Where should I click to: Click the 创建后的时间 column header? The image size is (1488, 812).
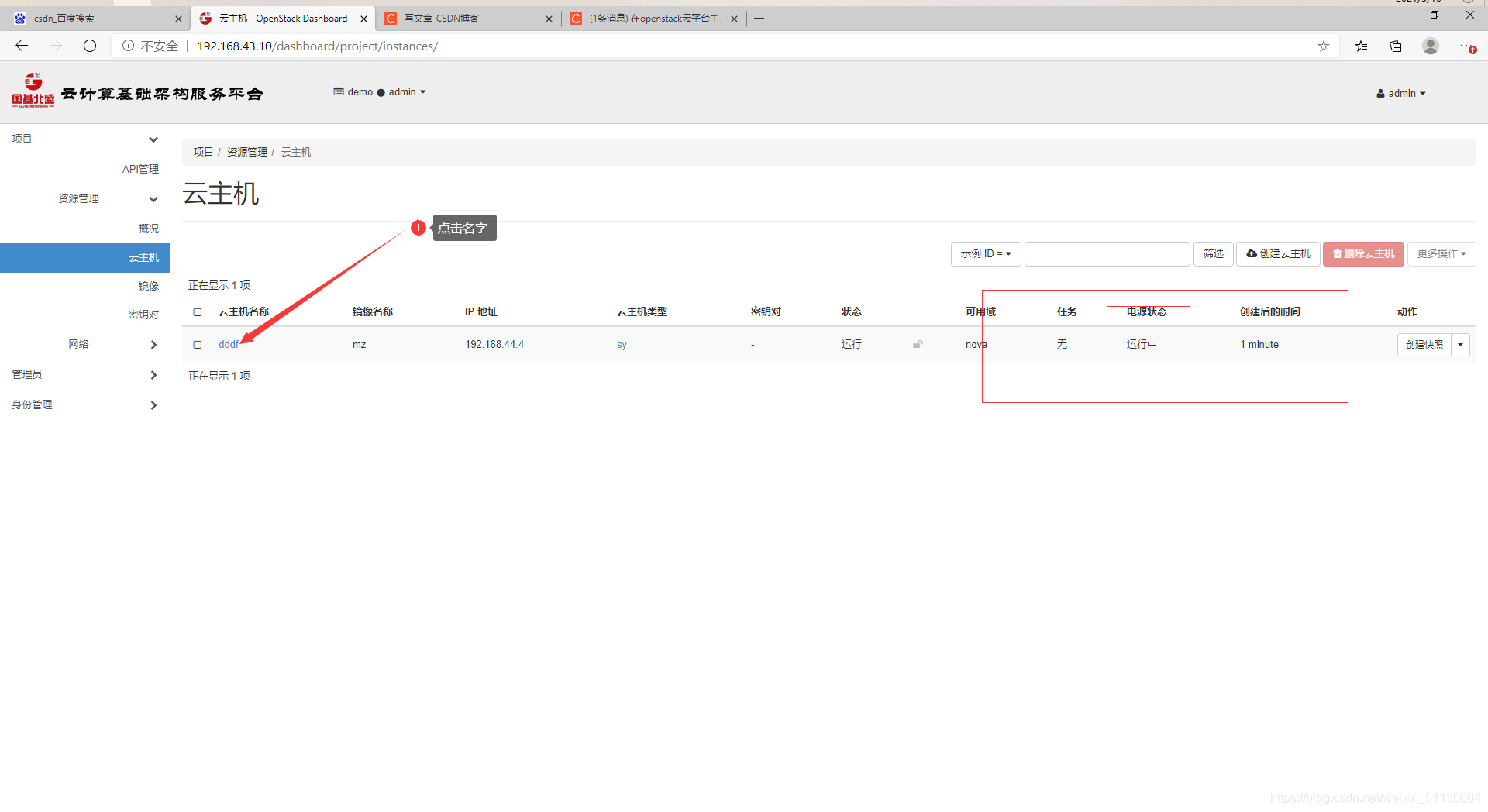[x=1270, y=312]
